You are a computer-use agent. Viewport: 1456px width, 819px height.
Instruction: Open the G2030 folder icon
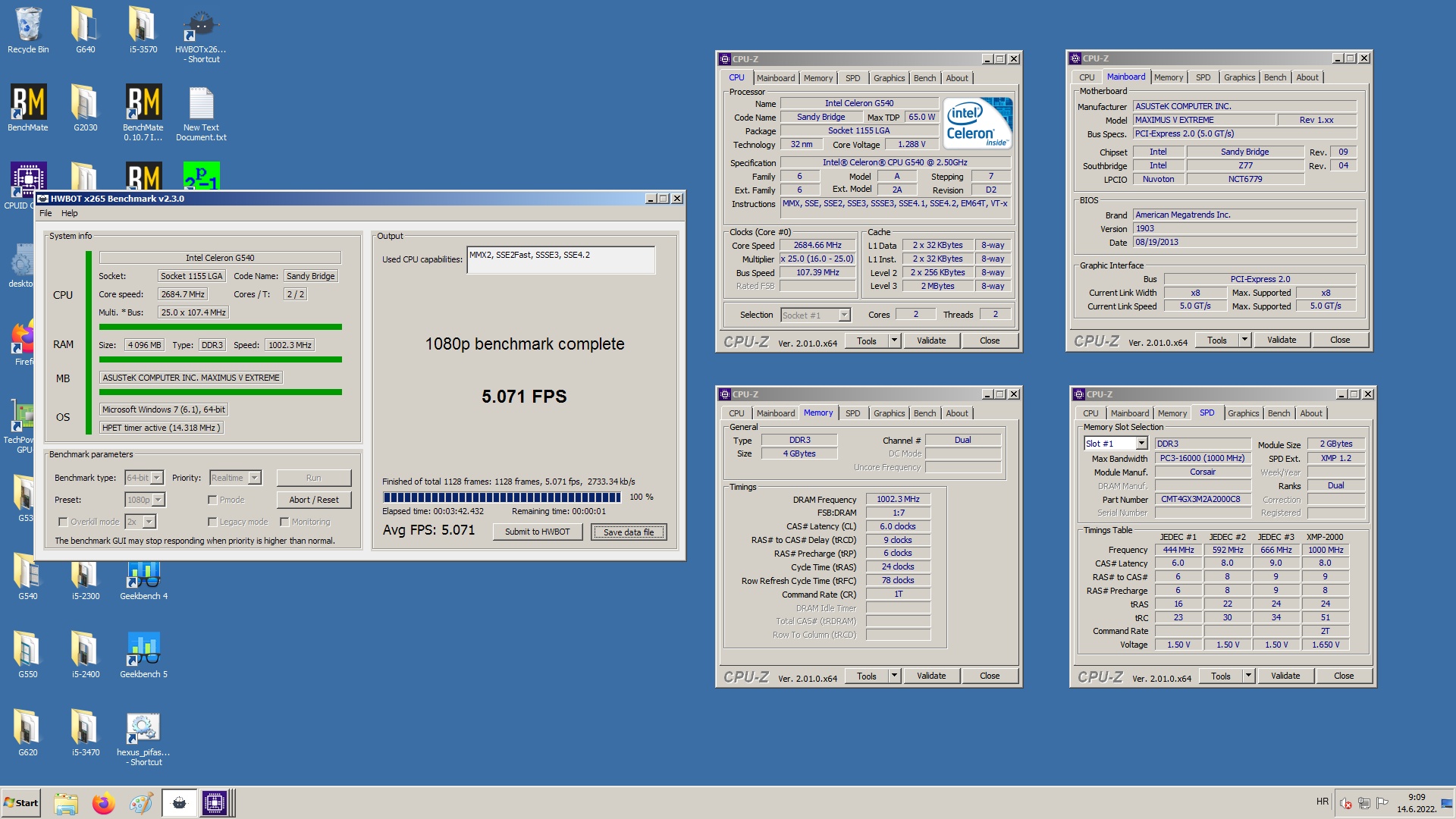pyautogui.click(x=85, y=108)
